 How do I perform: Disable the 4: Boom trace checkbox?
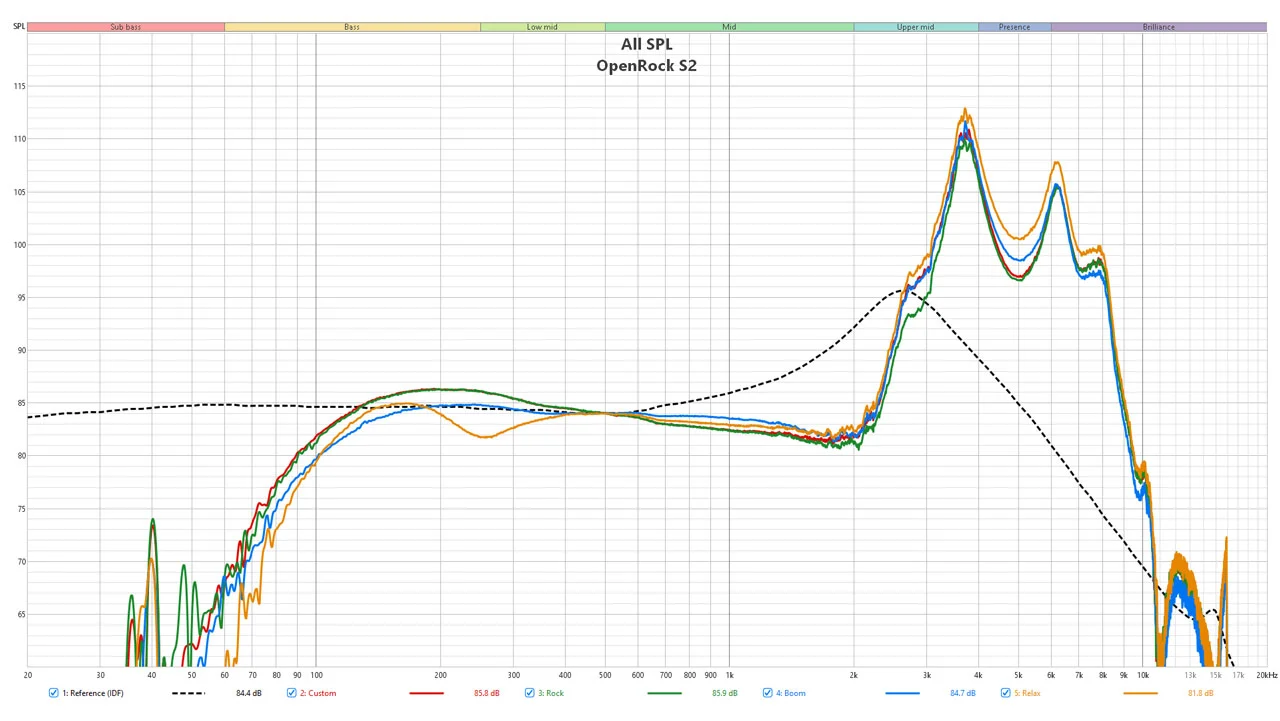768,693
